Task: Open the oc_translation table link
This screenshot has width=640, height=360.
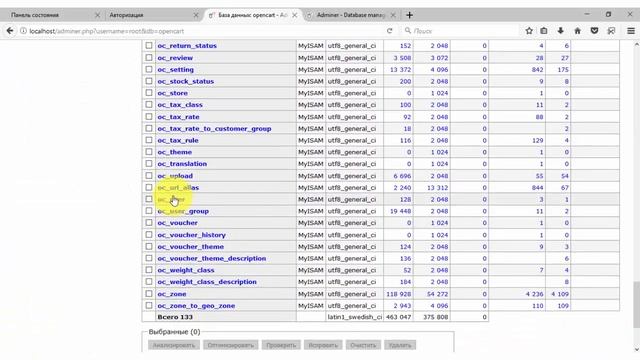Action: tap(182, 164)
